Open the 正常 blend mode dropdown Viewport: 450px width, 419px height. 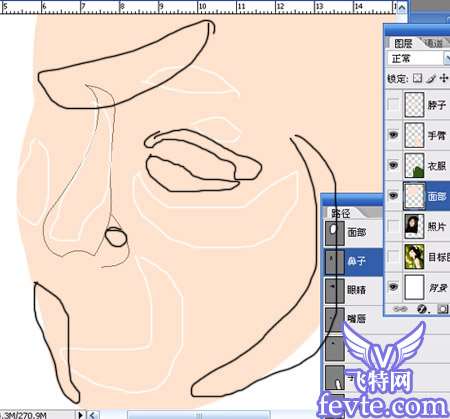418,59
